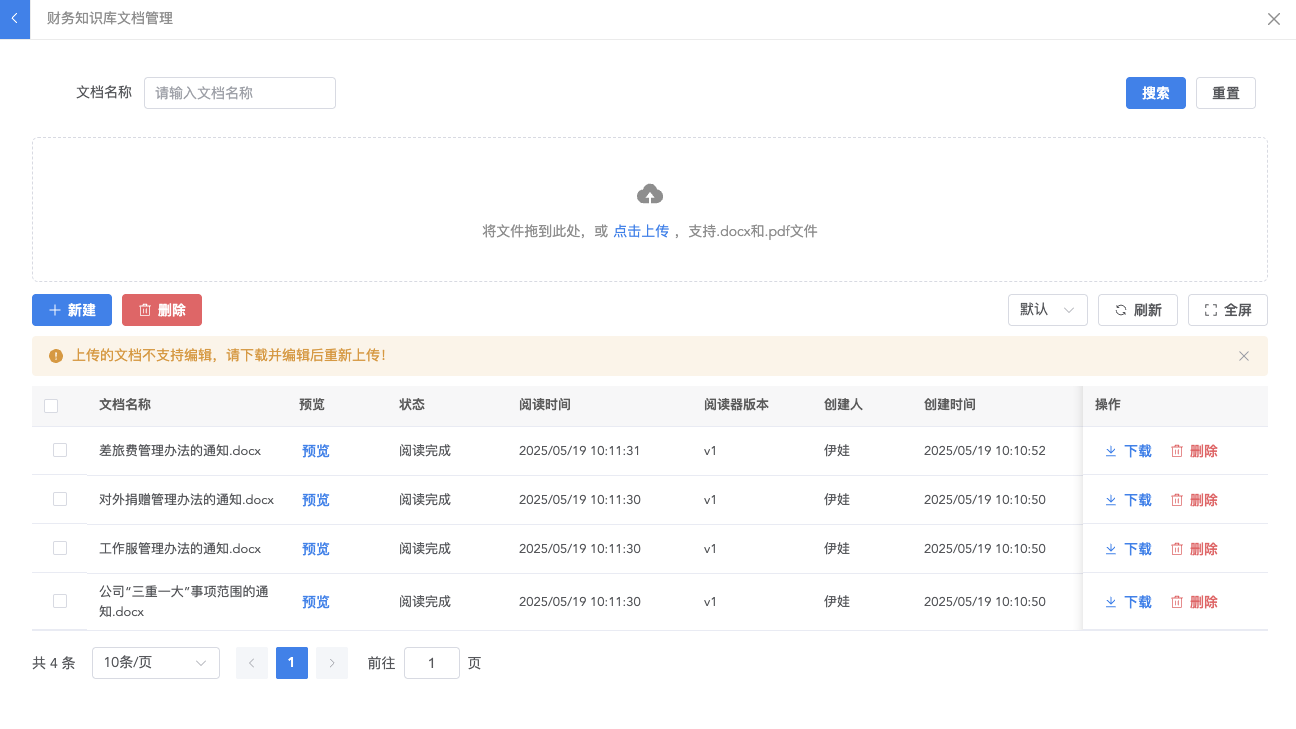1296x729 pixels.
Task: Click file name 差旅费管理办法的通知.docx
Action: pos(180,451)
